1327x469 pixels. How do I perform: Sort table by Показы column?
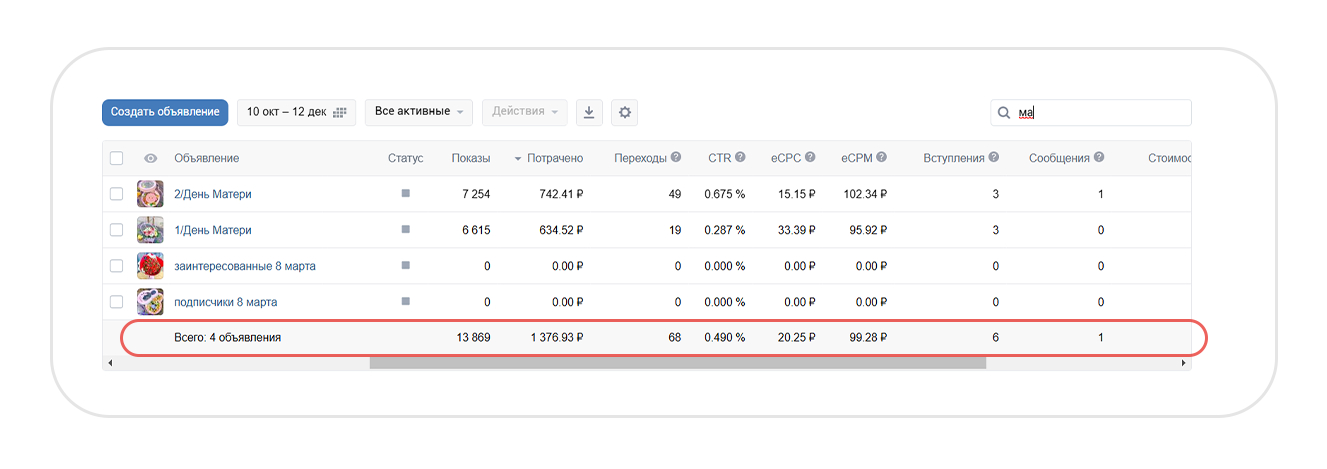pyautogui.click(x=470, y=158)
